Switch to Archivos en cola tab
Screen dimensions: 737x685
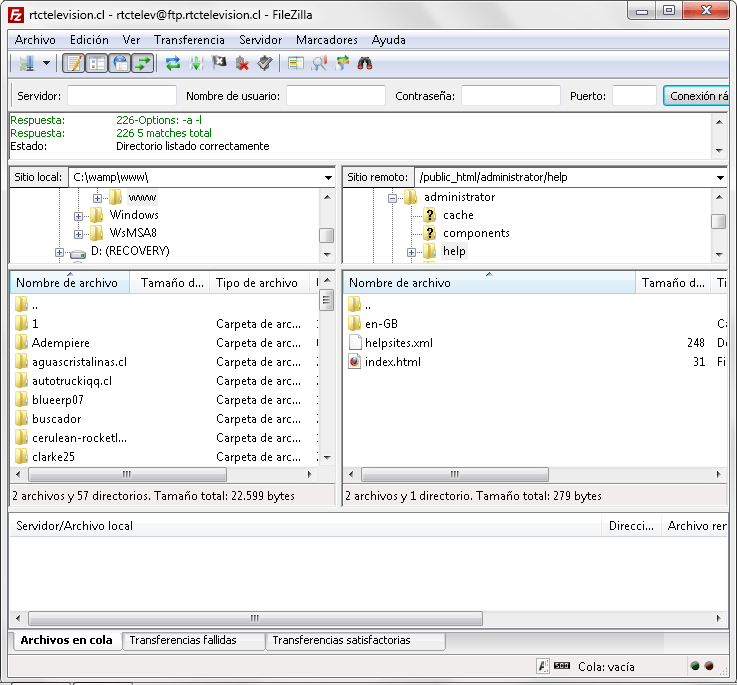point(66,640)
